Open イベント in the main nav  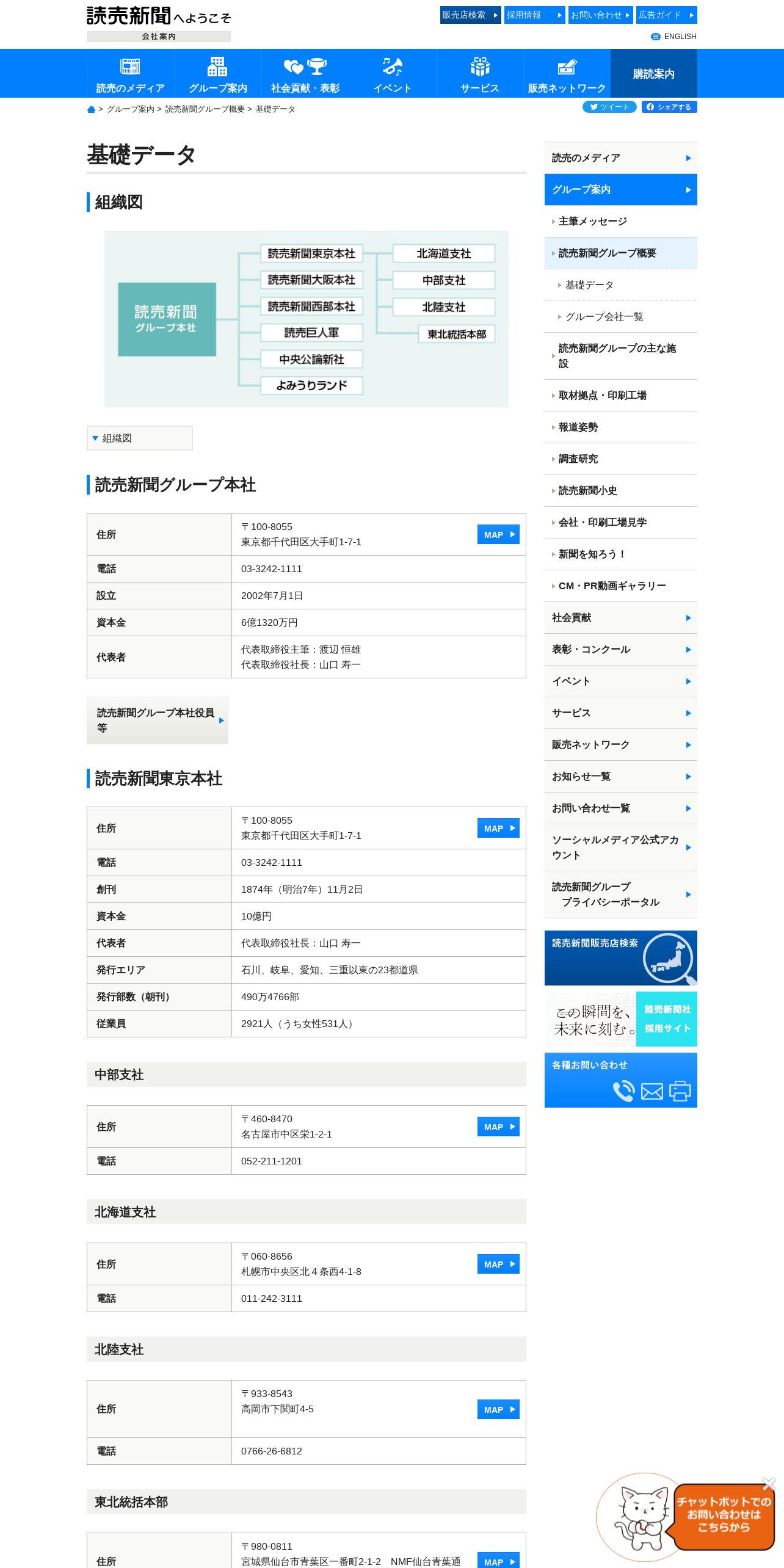coord(392,73)
